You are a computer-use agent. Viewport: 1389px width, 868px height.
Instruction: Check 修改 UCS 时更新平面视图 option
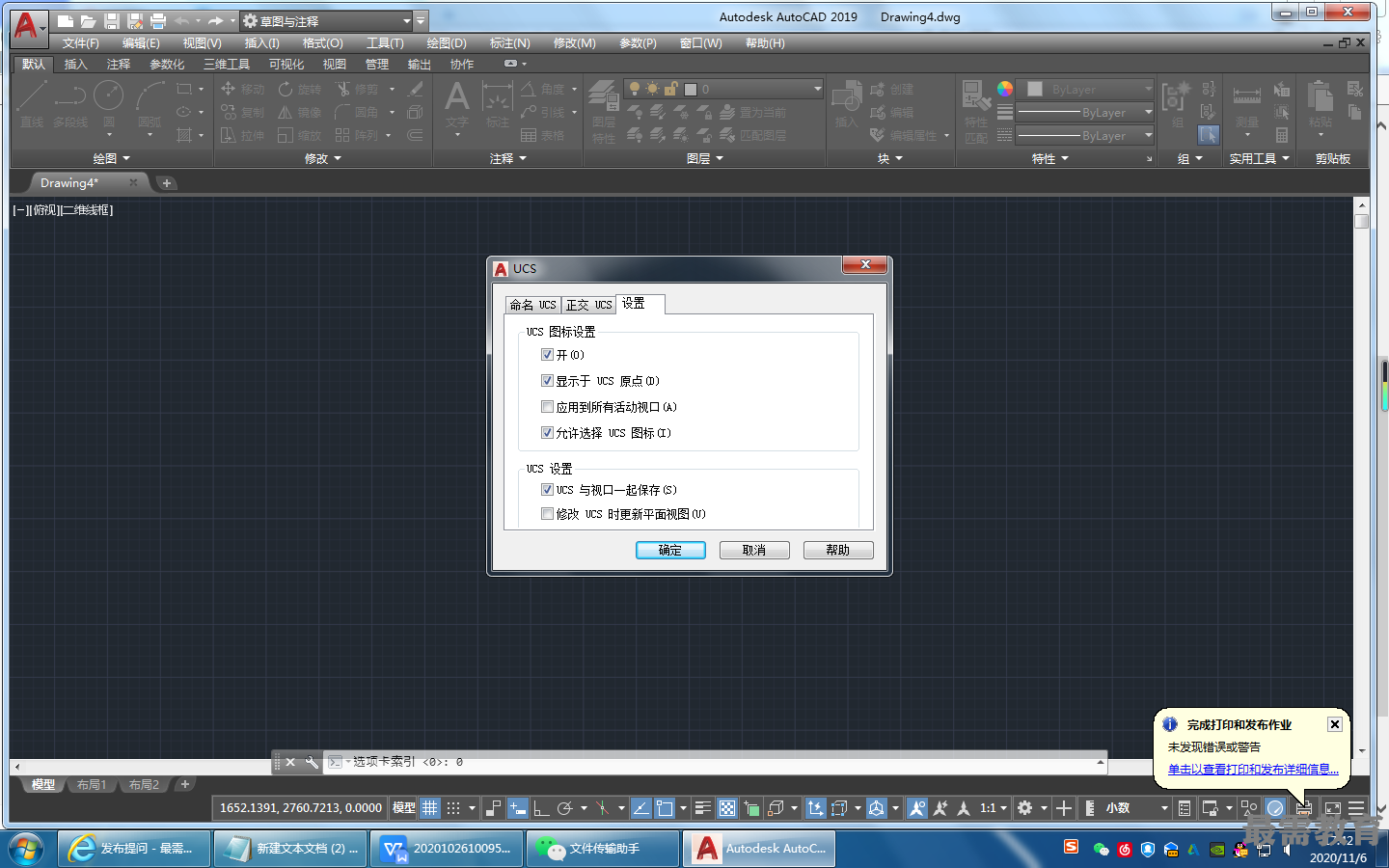(x=547, y=514)
